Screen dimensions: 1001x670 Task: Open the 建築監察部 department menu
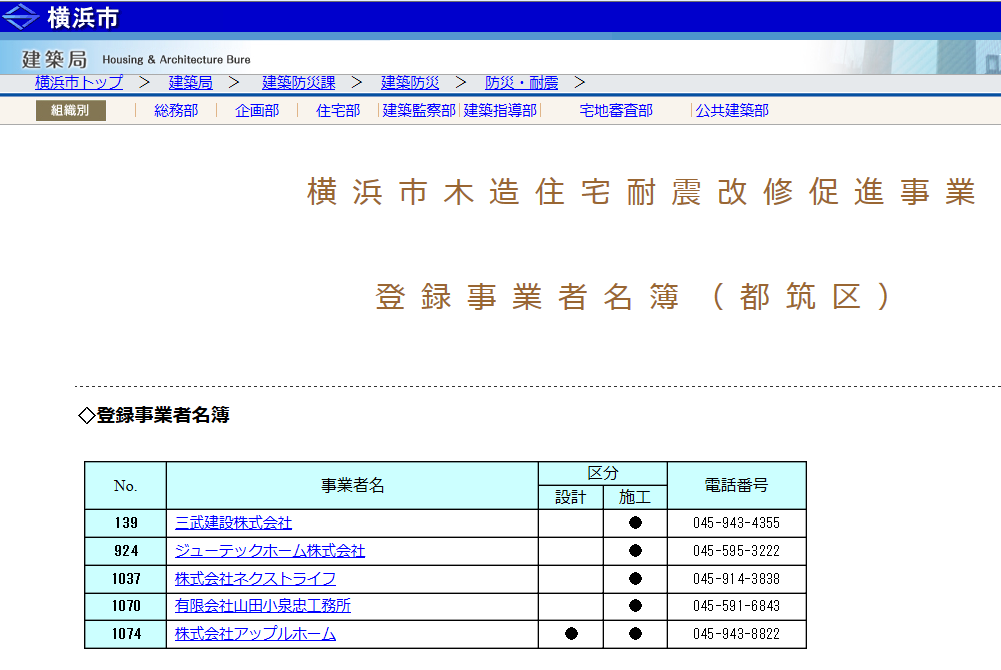coord(419,111)
